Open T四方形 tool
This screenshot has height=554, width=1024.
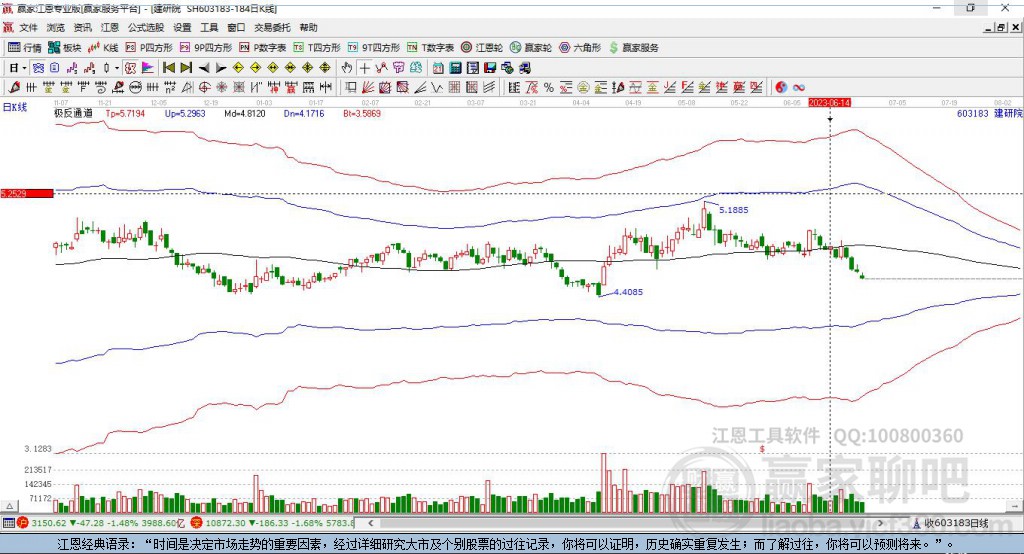317,48
